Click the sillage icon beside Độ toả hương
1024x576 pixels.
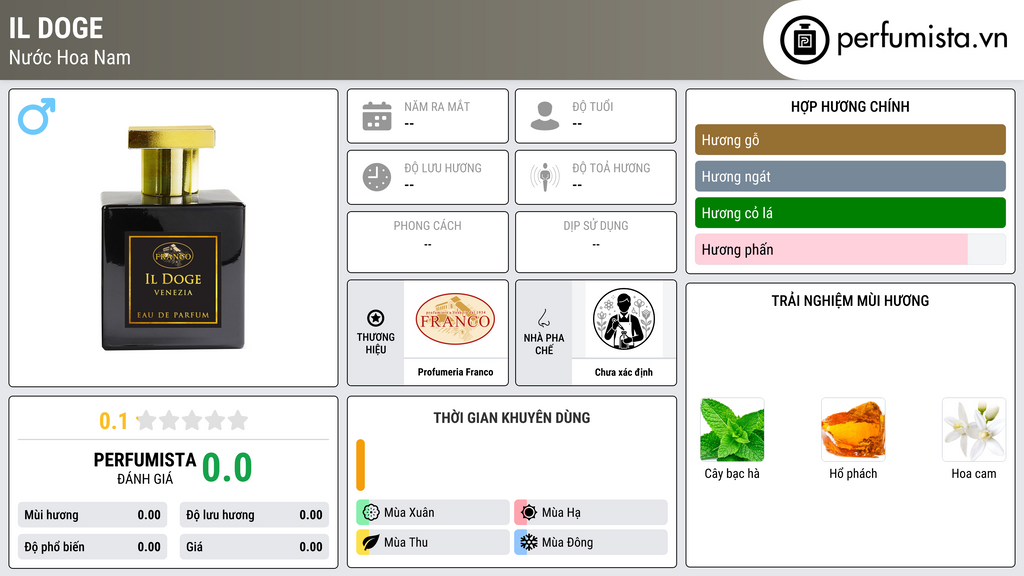545,177
